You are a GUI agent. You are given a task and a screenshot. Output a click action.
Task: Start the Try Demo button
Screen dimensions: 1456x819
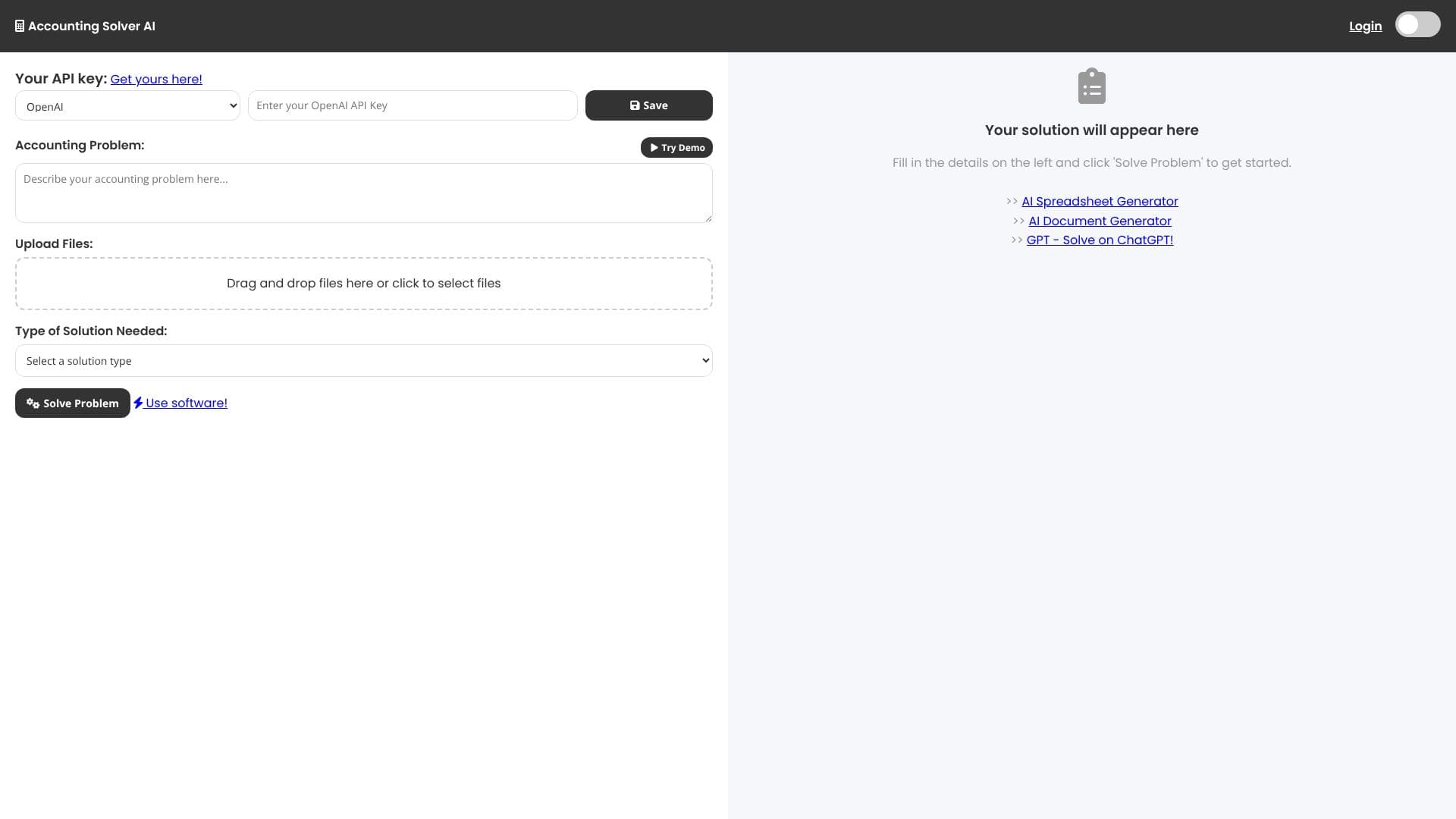(x=676, y=147)
